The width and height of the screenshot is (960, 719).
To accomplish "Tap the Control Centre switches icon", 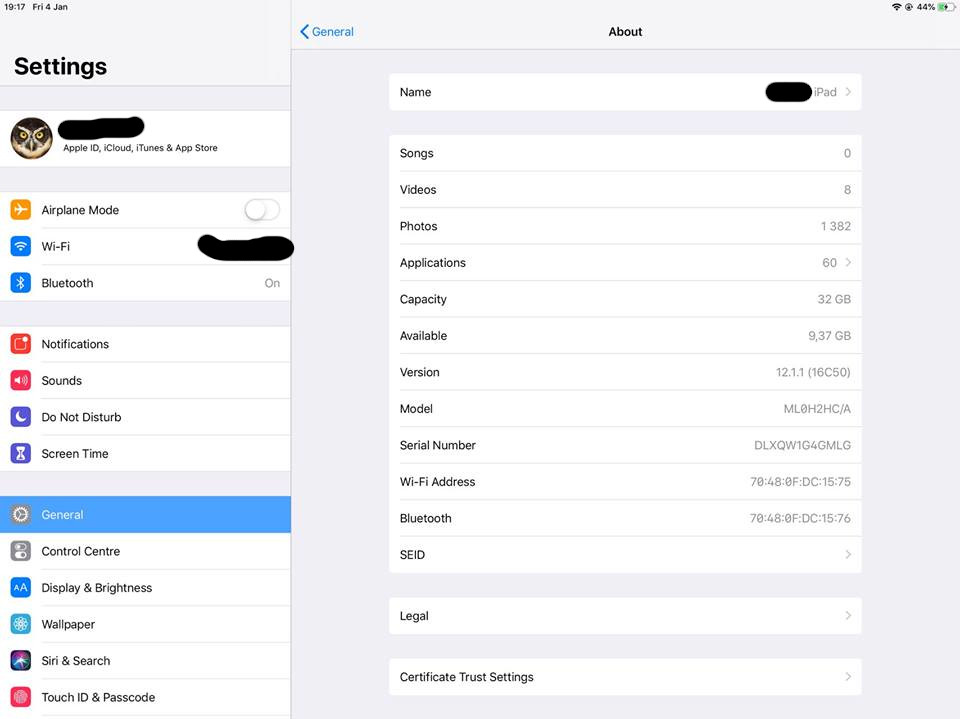I will (x=20, y=551).
